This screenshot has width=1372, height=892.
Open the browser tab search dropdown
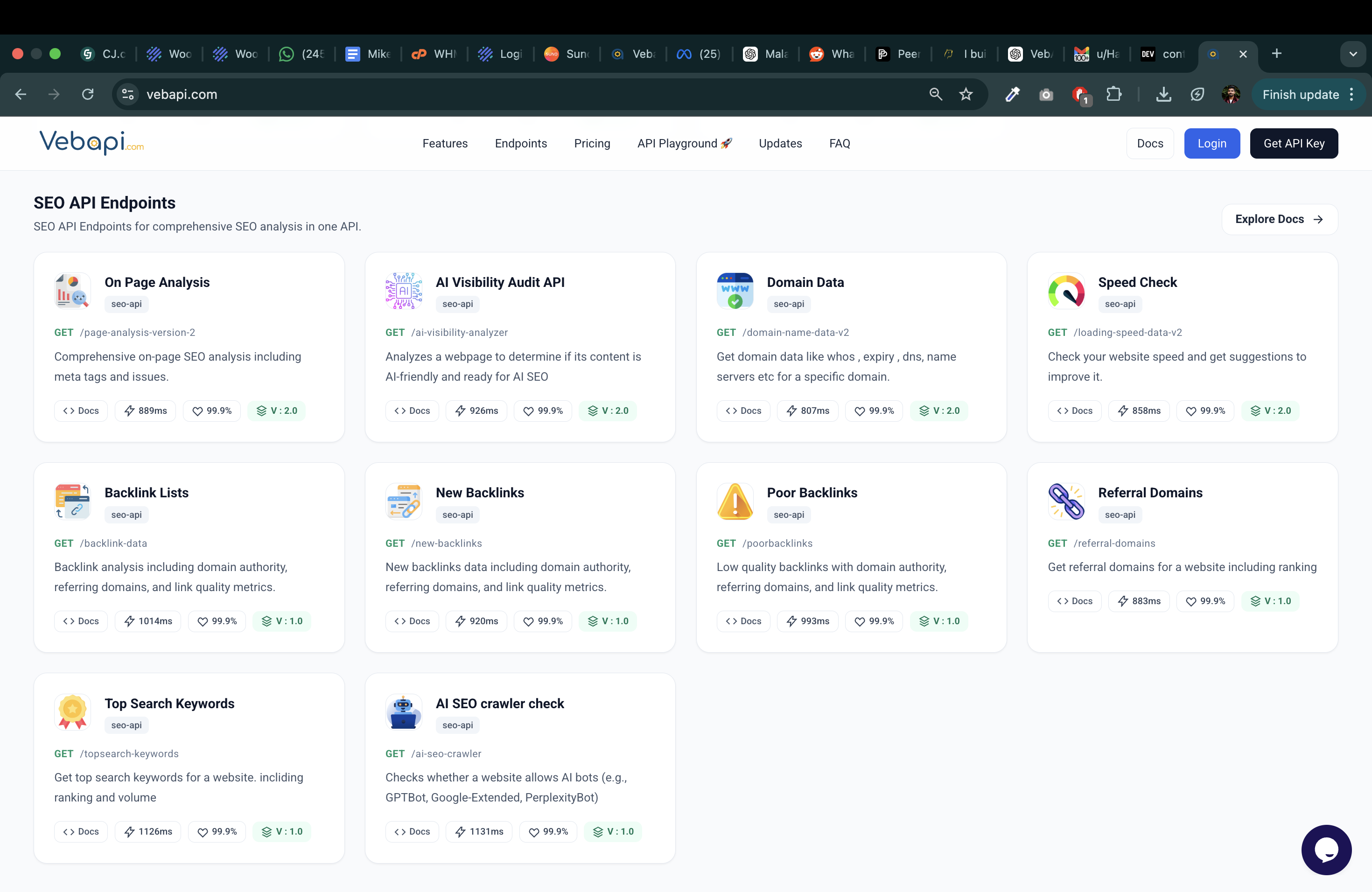(1353, 54)
